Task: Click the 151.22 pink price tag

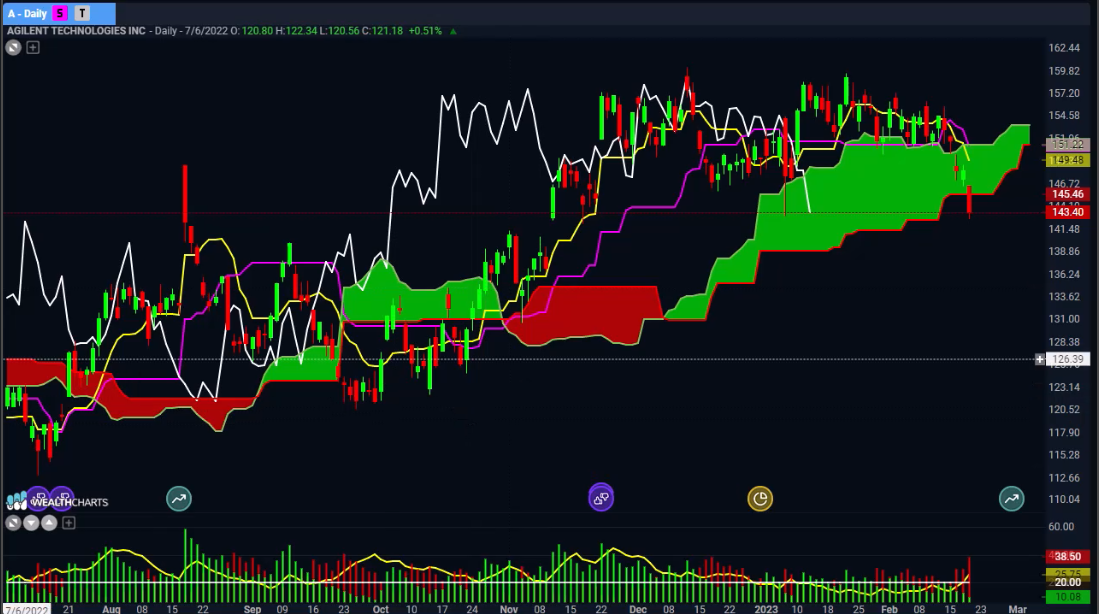Action: tap(1067, 144)
